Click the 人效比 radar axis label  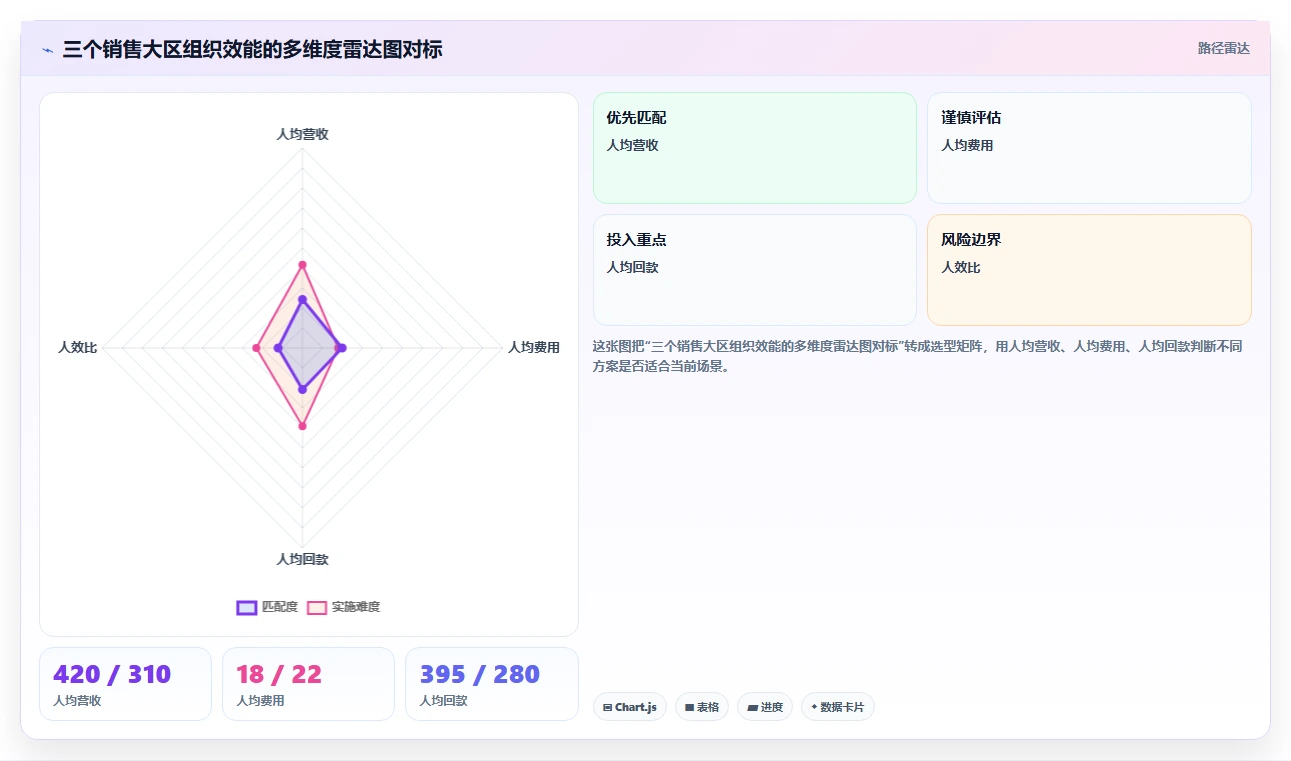click(78, 347)
